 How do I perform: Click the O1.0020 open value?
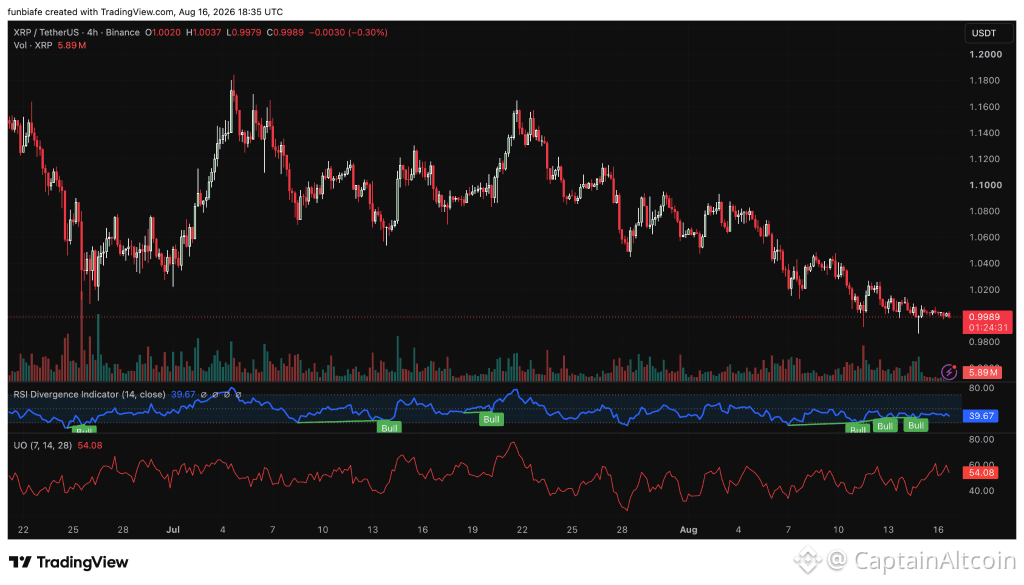point(163,32)
